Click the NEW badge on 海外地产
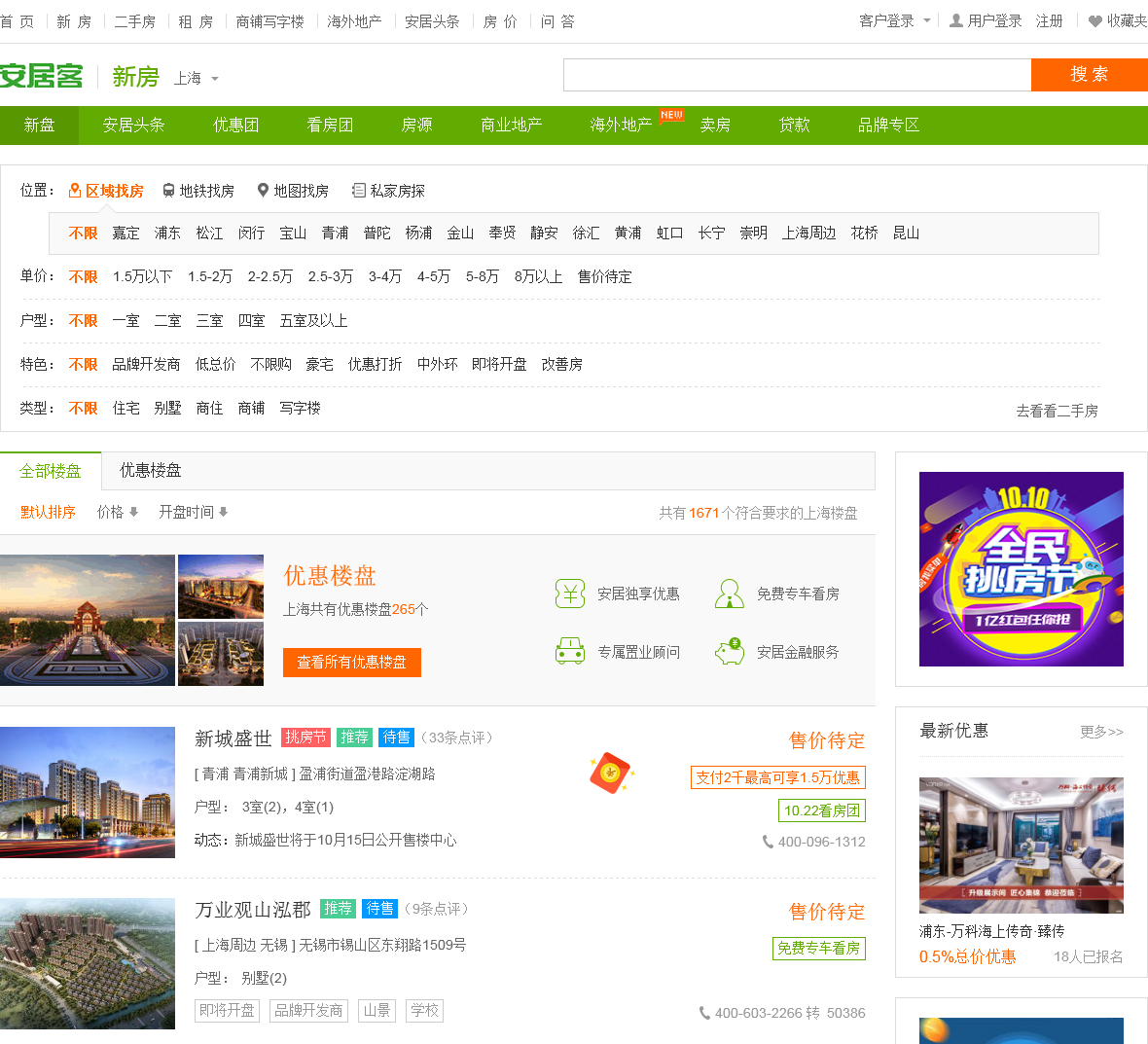 pos(671,115)
